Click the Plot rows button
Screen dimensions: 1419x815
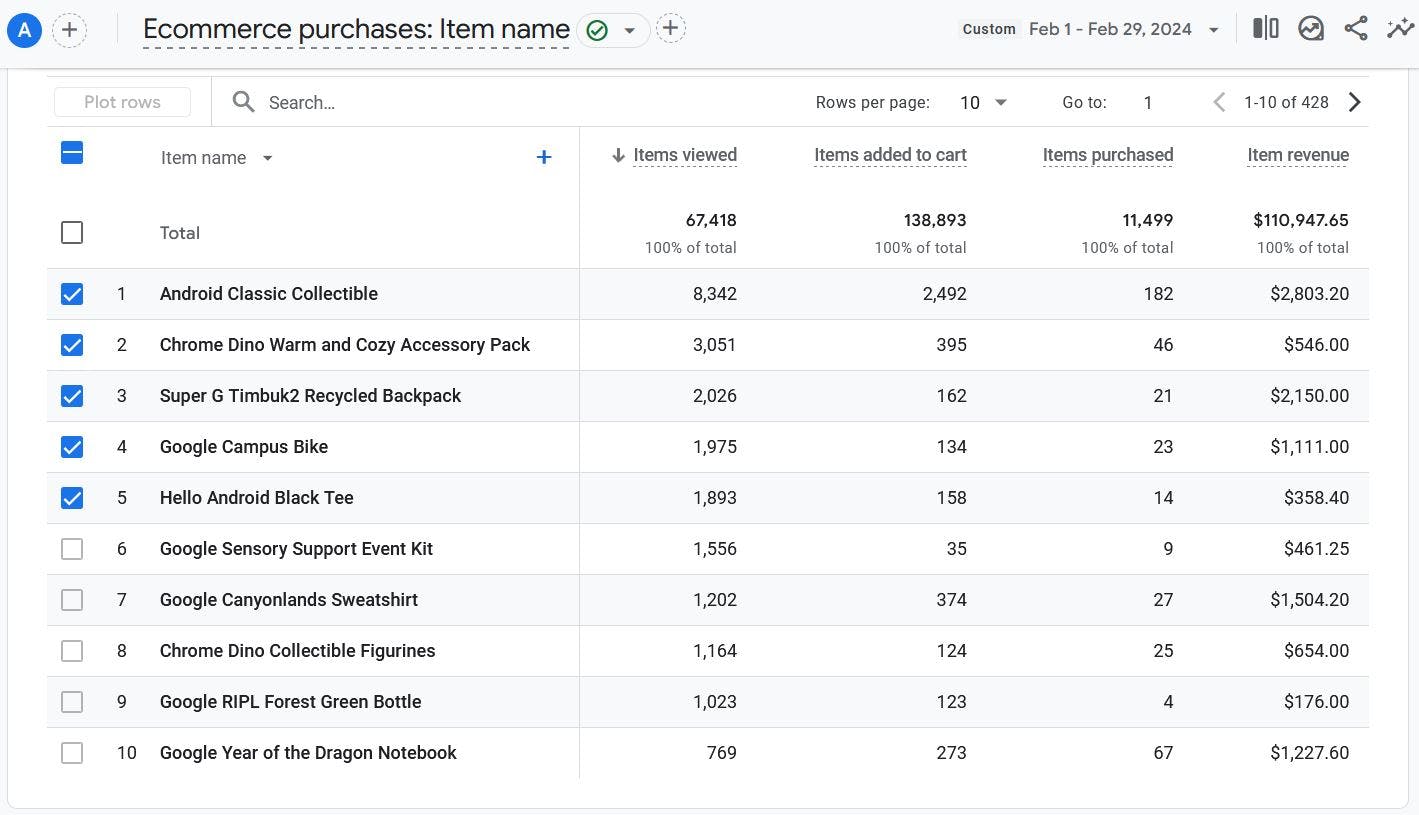(122, 102)
